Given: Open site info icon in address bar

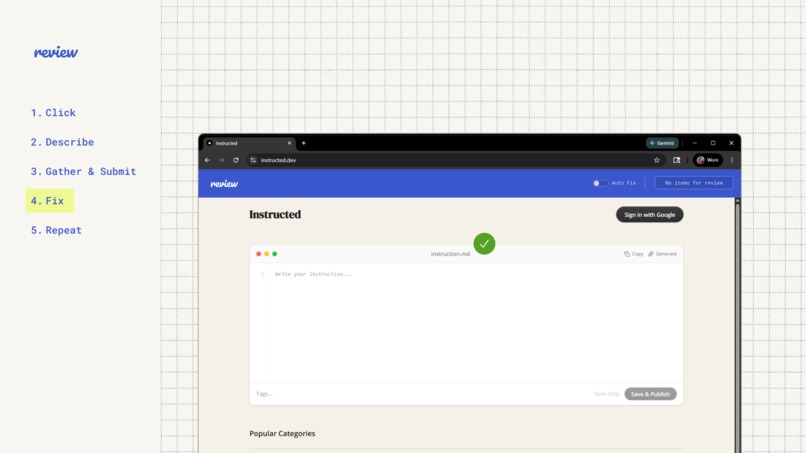Looking at the screenshot, I should click(253, 160).
